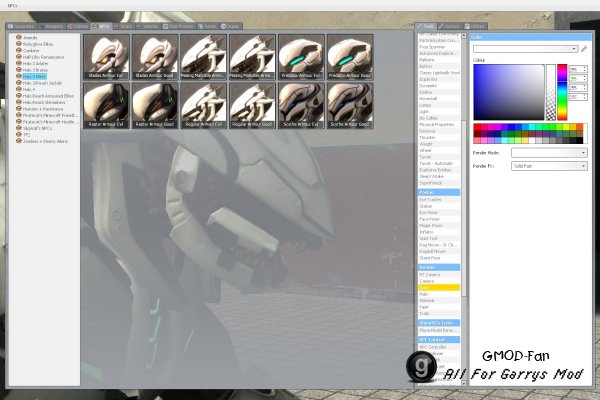Switch to the Spawnlists tab
Image resolution: width=600 pixels, height=400 pixels.
point(21,26)
